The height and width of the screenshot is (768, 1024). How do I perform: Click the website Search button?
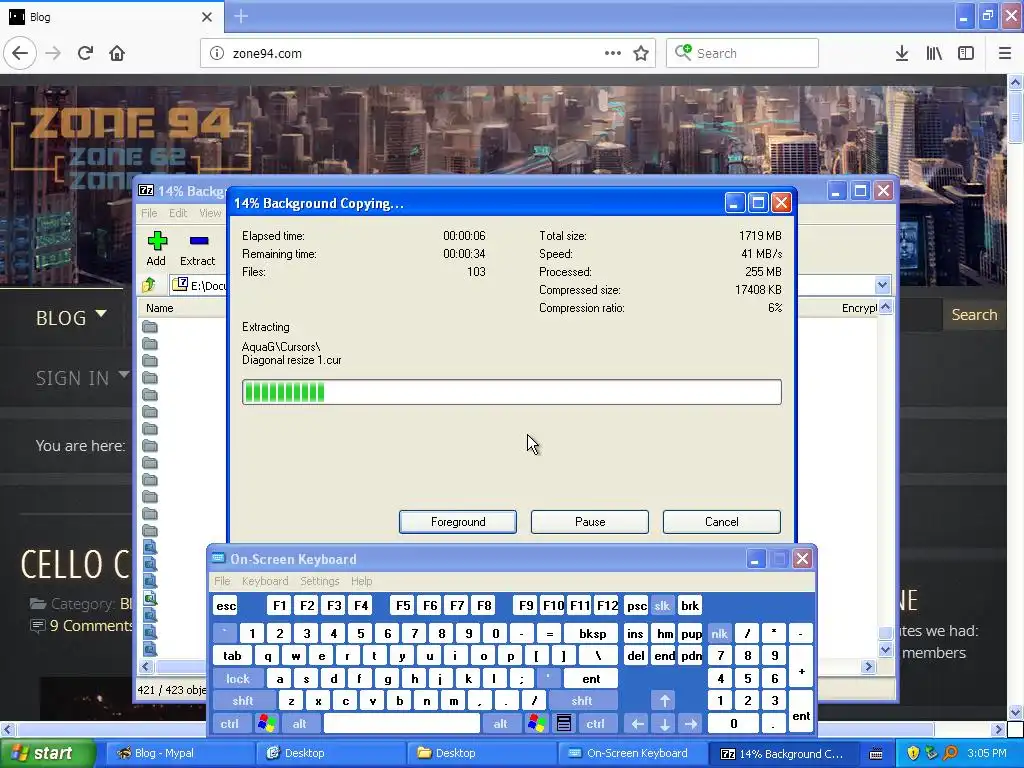[974, 315]
